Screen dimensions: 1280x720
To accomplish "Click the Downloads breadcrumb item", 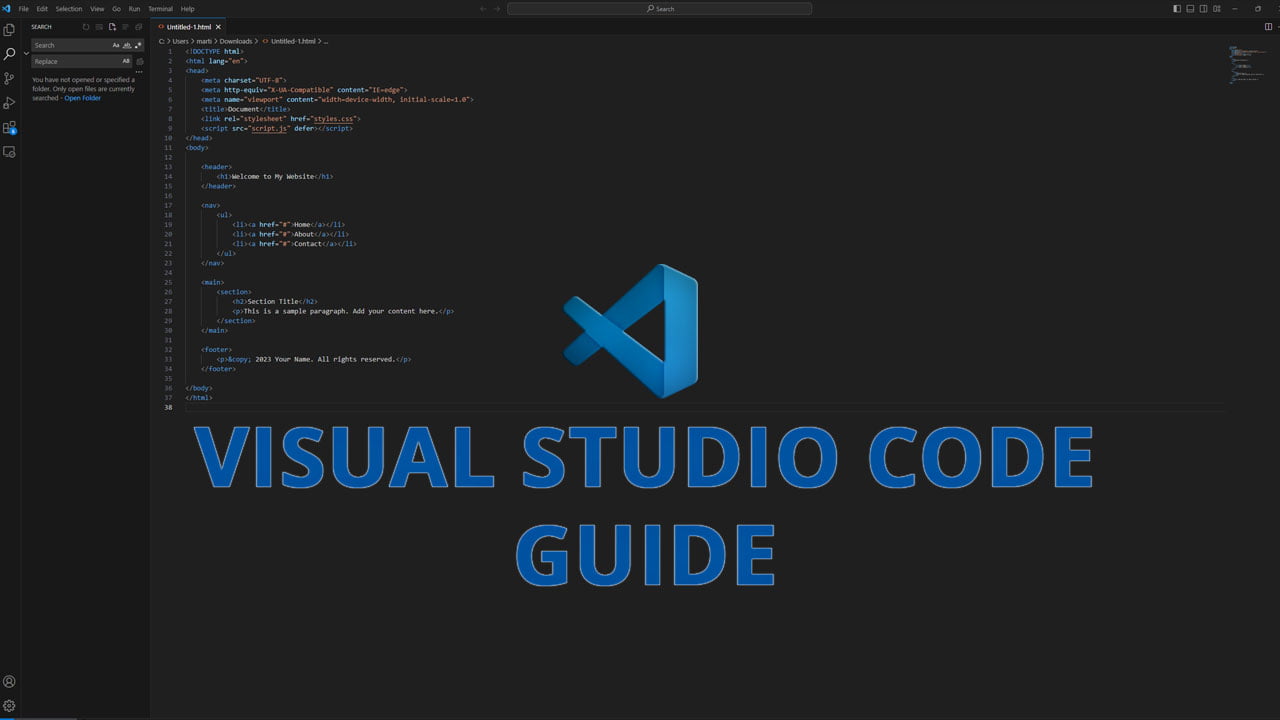I will 238,41.
